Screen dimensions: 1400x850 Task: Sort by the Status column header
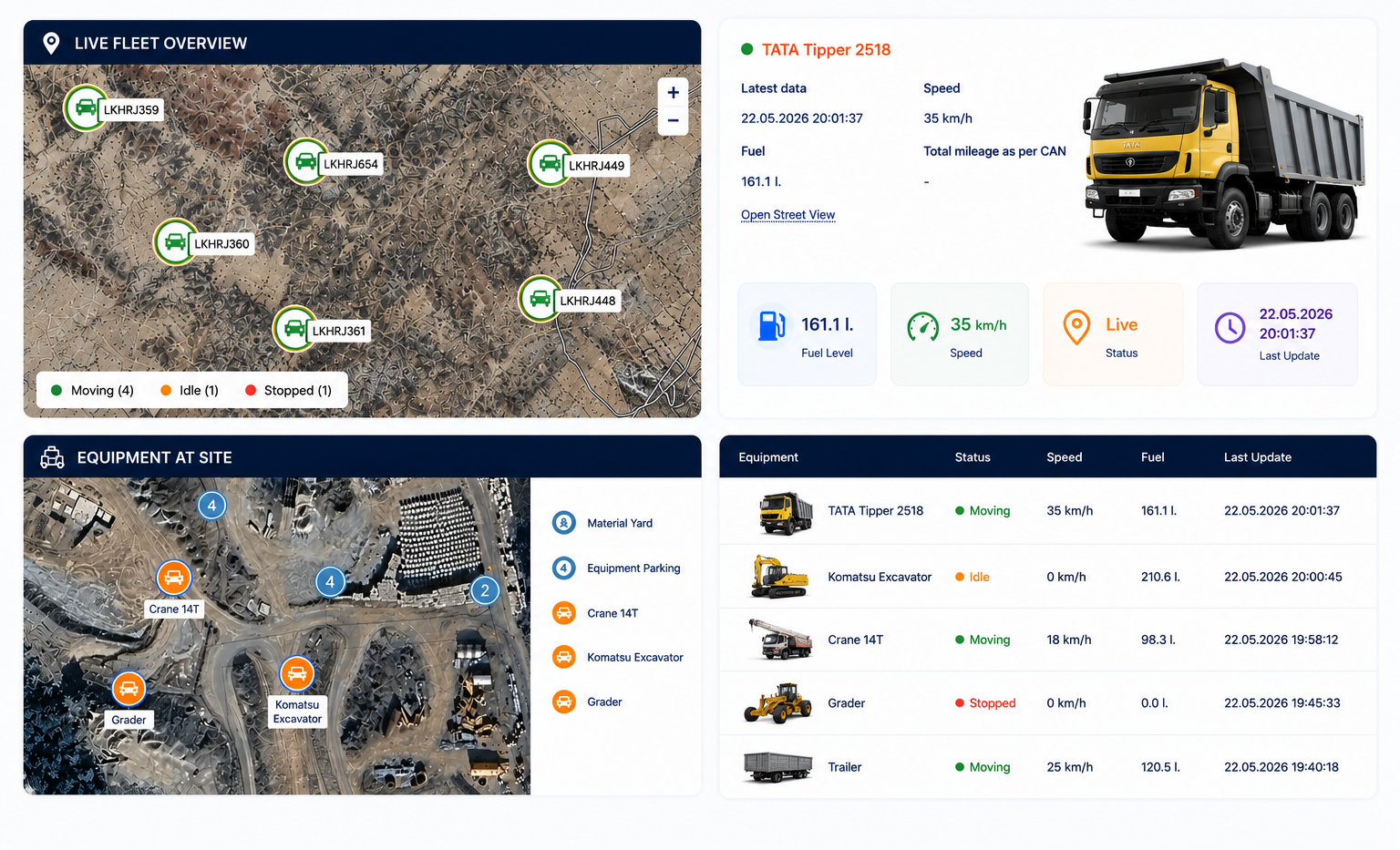[x=973, y=457]
